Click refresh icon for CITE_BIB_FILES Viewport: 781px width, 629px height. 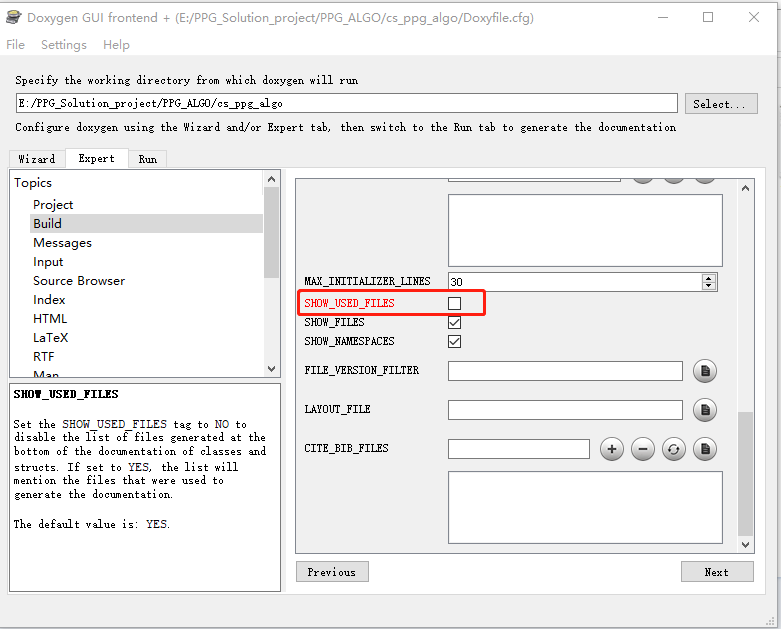point(673,449)
